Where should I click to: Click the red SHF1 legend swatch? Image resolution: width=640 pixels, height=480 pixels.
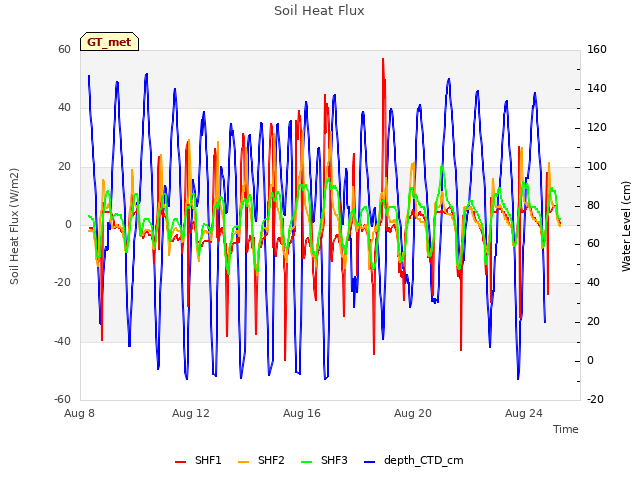[x=180, y=462]
